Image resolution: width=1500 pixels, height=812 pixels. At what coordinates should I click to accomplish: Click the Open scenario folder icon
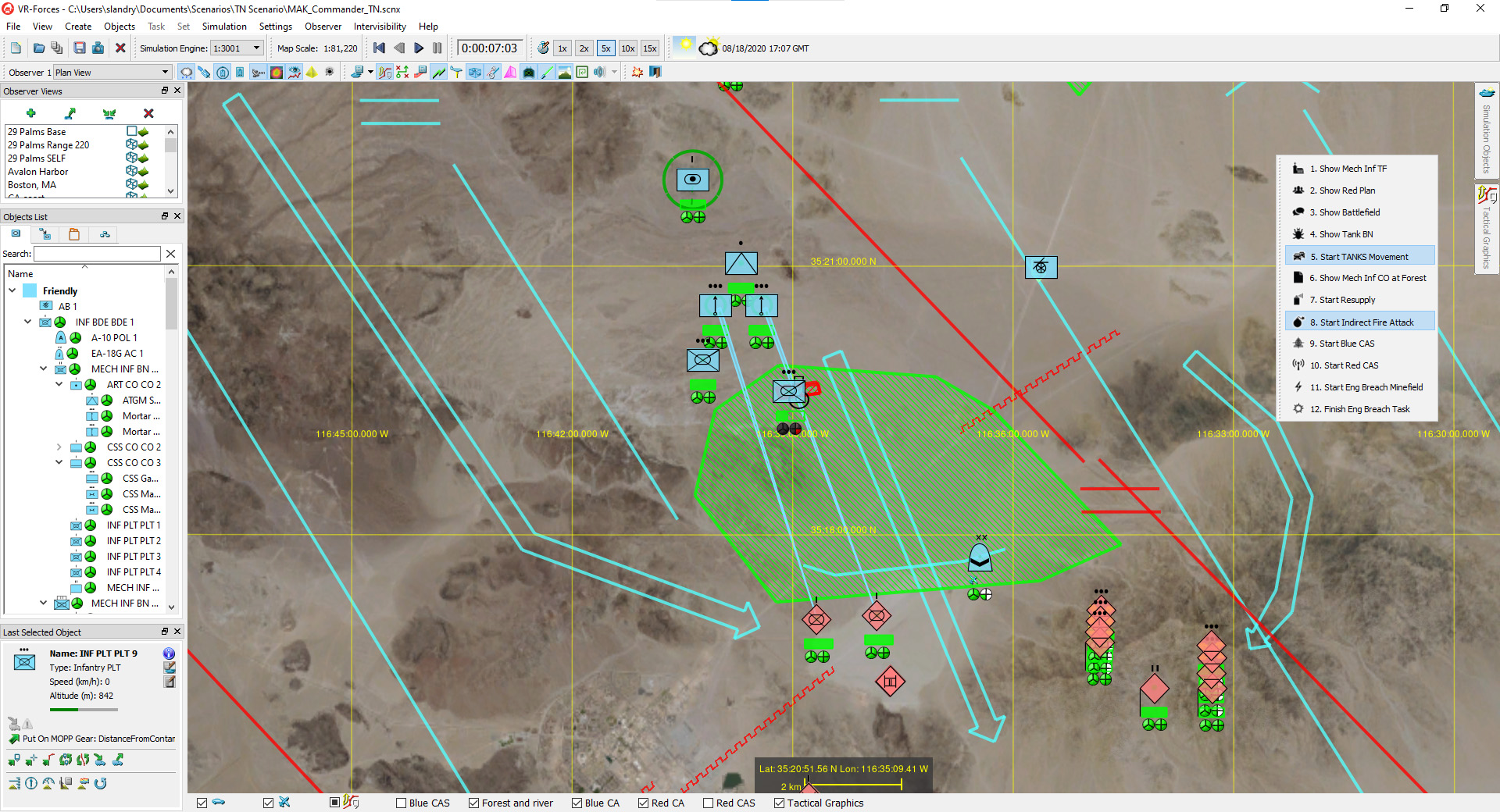pyautogui.click(x=39, y=48)
